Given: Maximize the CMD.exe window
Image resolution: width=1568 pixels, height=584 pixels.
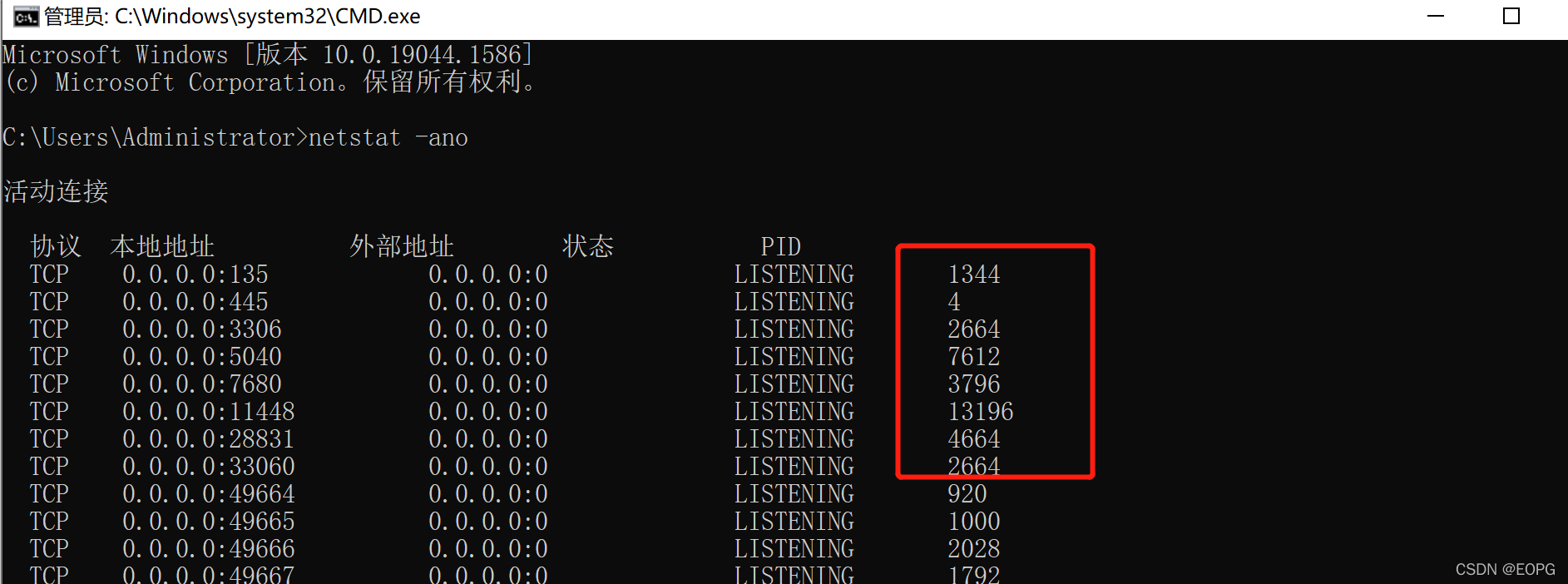Looking at the screenshot, I should [1511, 16].
